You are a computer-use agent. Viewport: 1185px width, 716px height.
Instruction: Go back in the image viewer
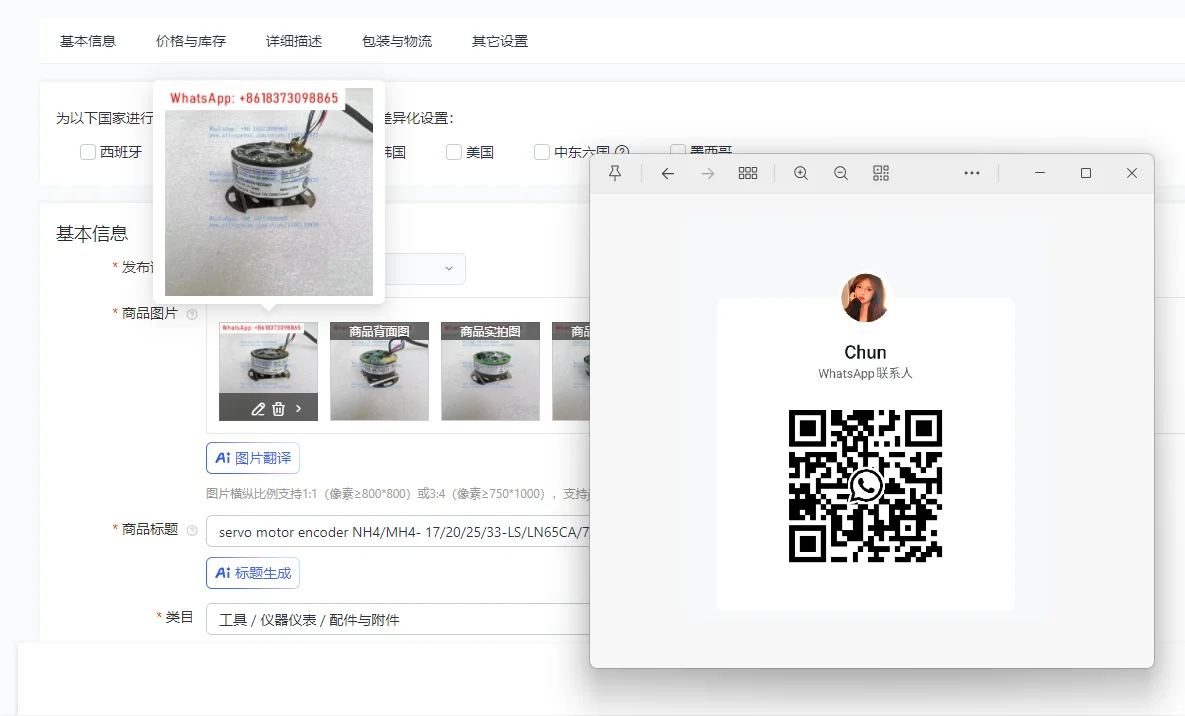pyautogui.click(x=667, y=173)
